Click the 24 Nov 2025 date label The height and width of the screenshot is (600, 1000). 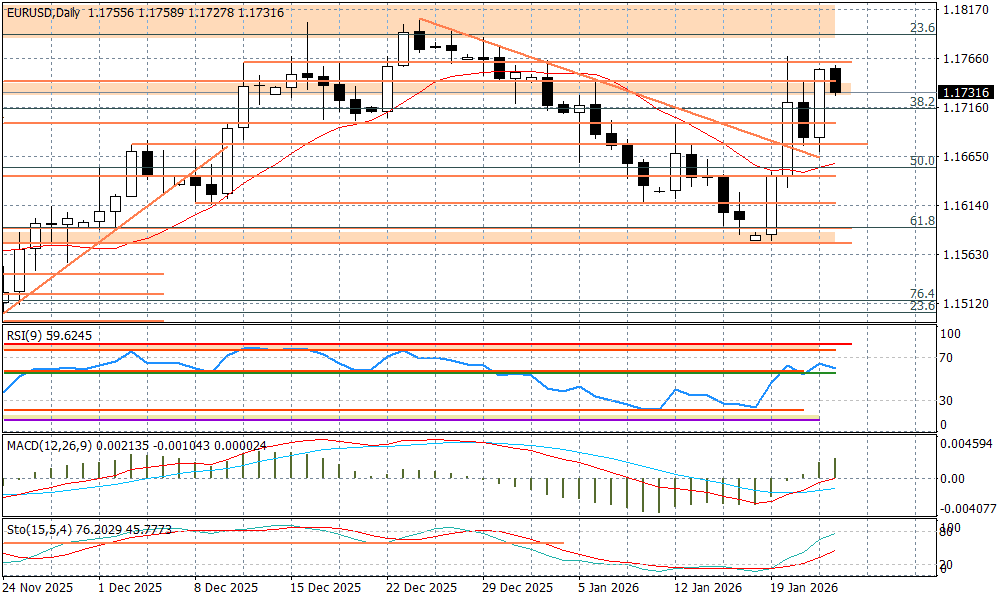tap(39, 588)
